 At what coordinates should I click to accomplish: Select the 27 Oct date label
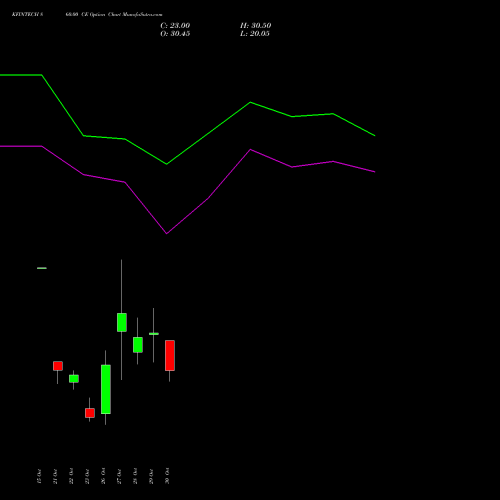coord(119,476)
